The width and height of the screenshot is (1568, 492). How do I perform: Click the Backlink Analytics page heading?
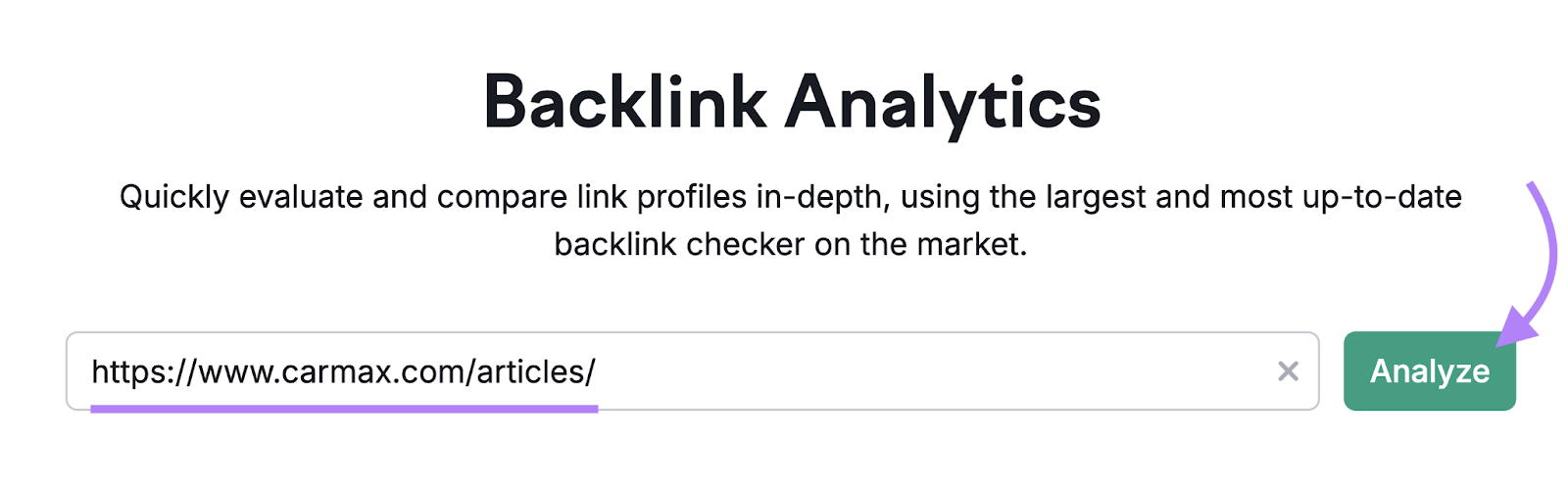point(792,103)
